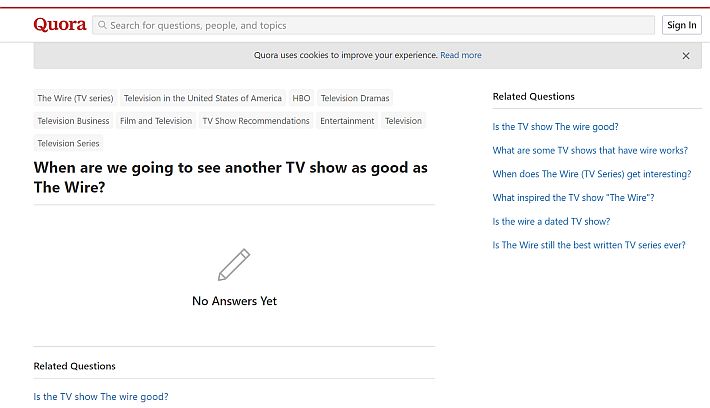Image resolution: width=710 pixels, height=408 pixels.
Task: Focus the search questions input field
Action: click(x=374, y=25)
